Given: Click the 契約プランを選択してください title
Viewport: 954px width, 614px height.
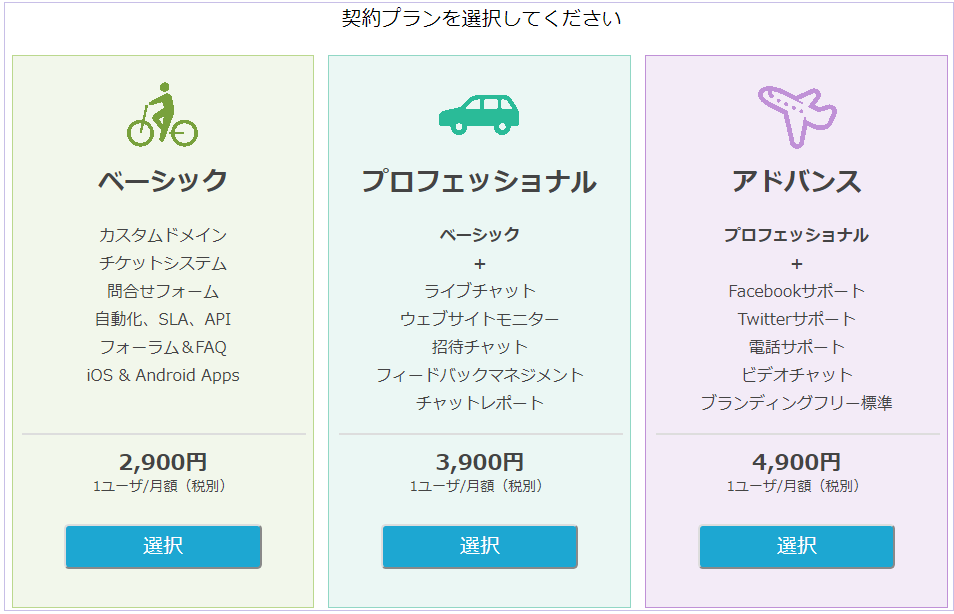Looking at the screenshot, I should click(x=481, y=18).
